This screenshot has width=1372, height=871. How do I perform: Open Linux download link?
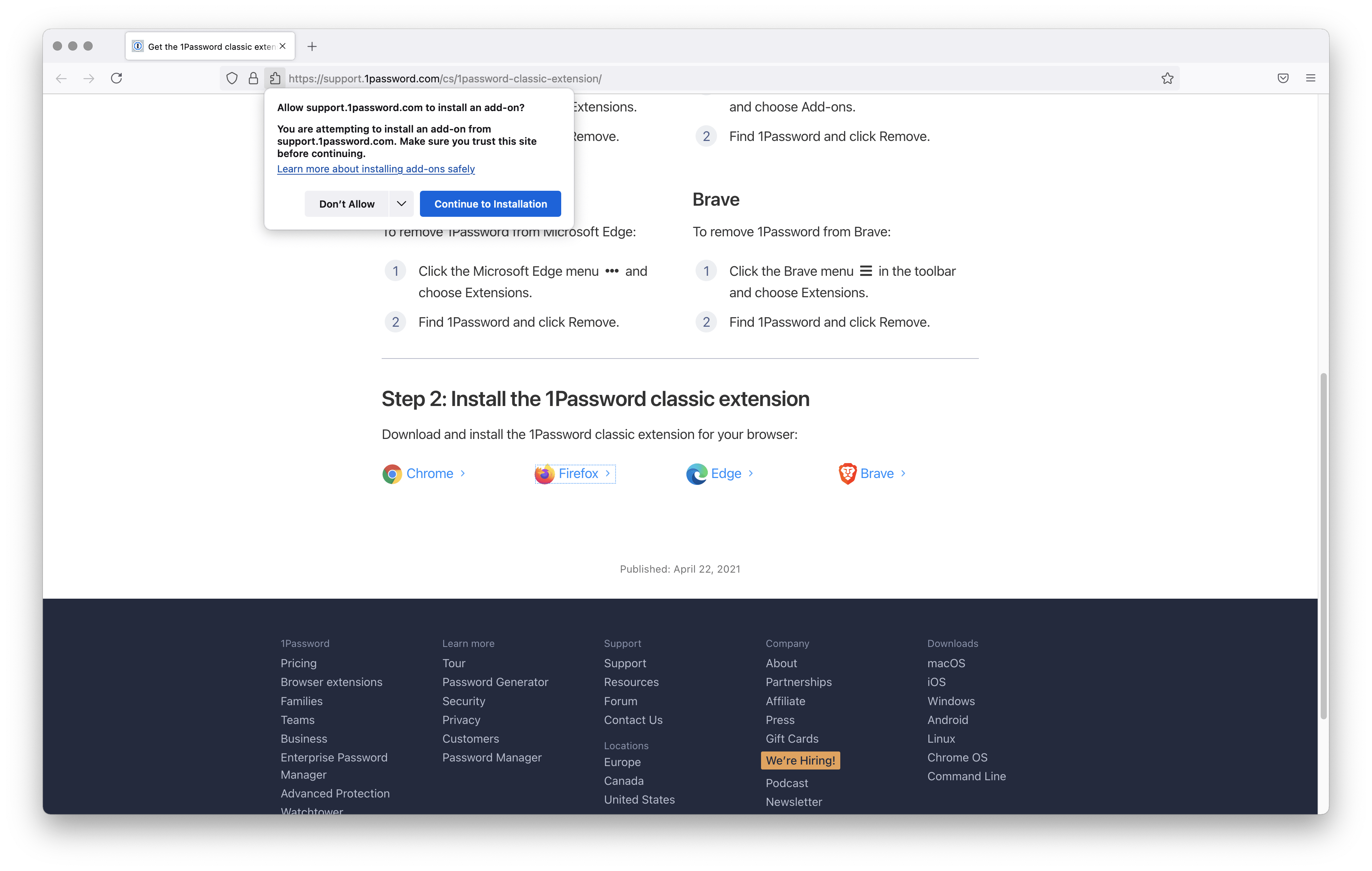click(x=941, y=739)
